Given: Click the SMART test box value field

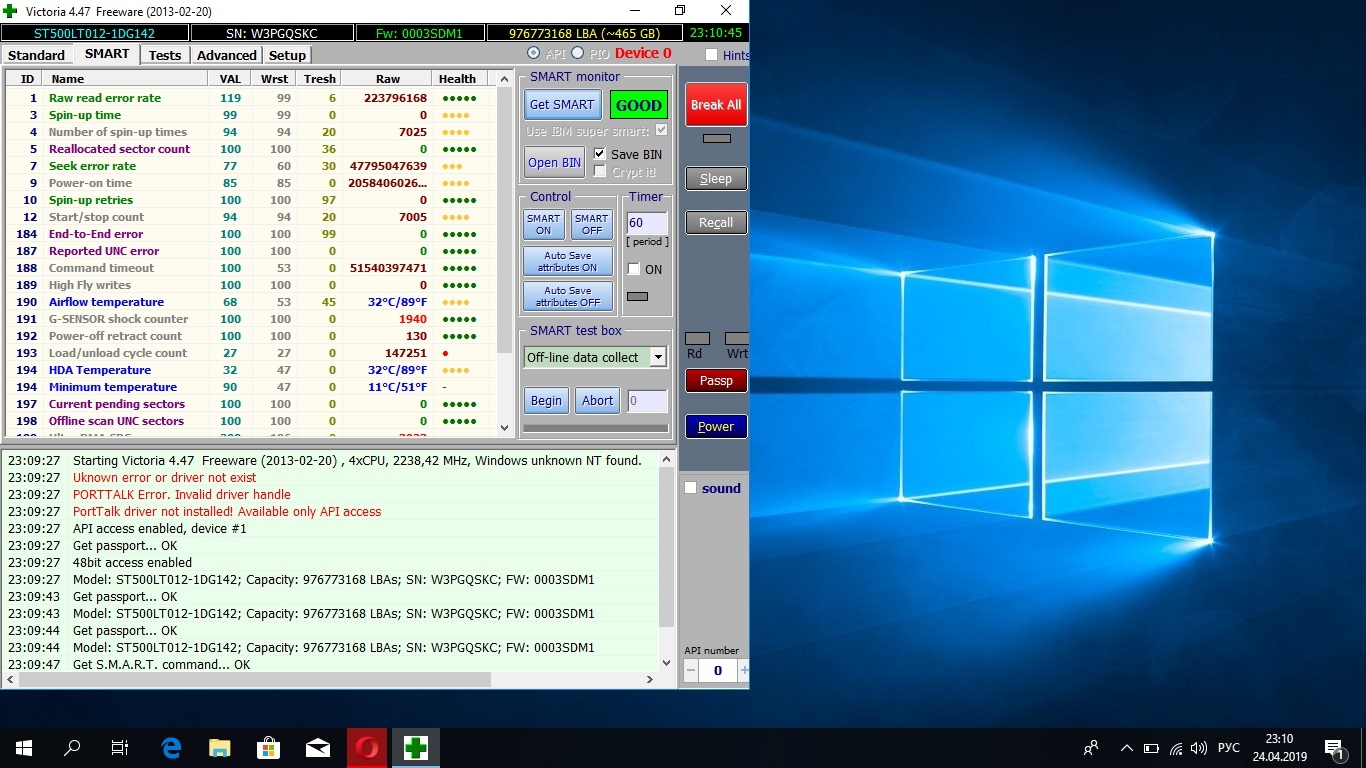Looking at the screenshot, I should pyautogui.click(x=647, y=401).
